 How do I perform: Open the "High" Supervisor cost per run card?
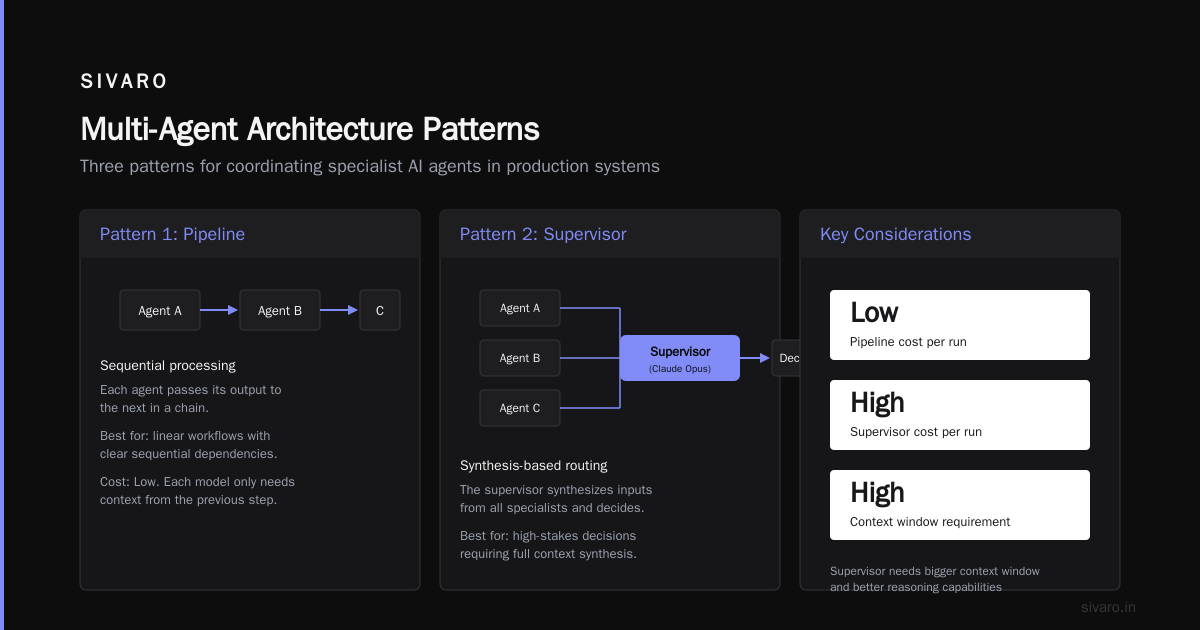(960, 415)
